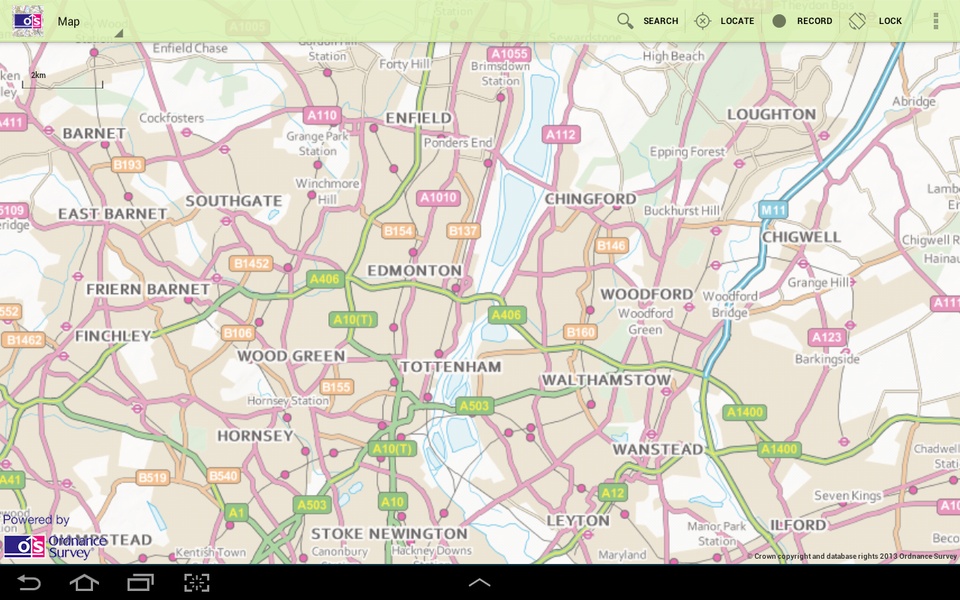Click the B193 road sign
The width and height of the screenshot is (960, 600).
tap(128, 164)
